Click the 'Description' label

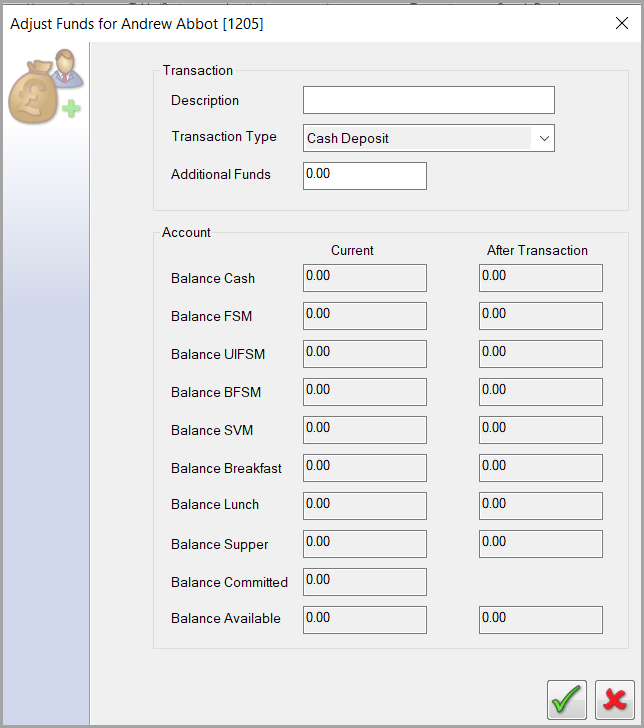click(205, 101)
